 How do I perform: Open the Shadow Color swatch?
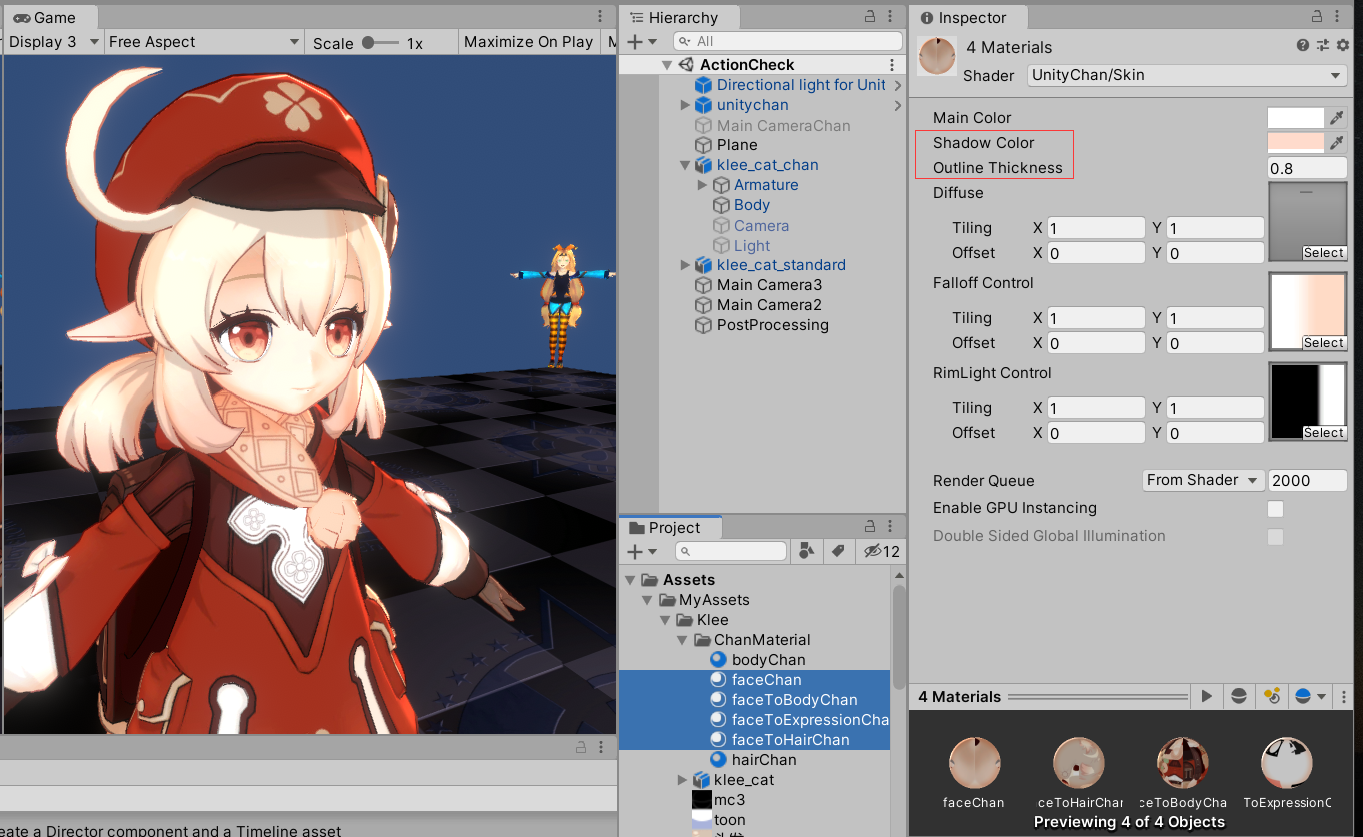(1296, 143)
